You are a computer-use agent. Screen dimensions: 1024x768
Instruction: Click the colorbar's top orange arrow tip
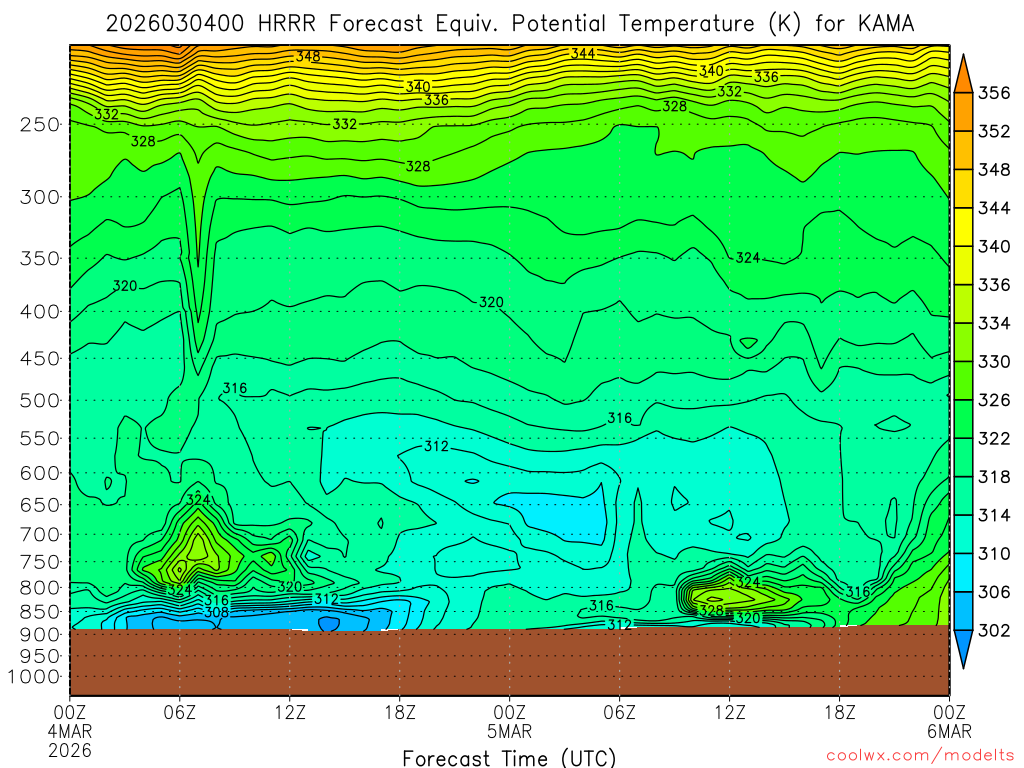click(x=963, y=73)
